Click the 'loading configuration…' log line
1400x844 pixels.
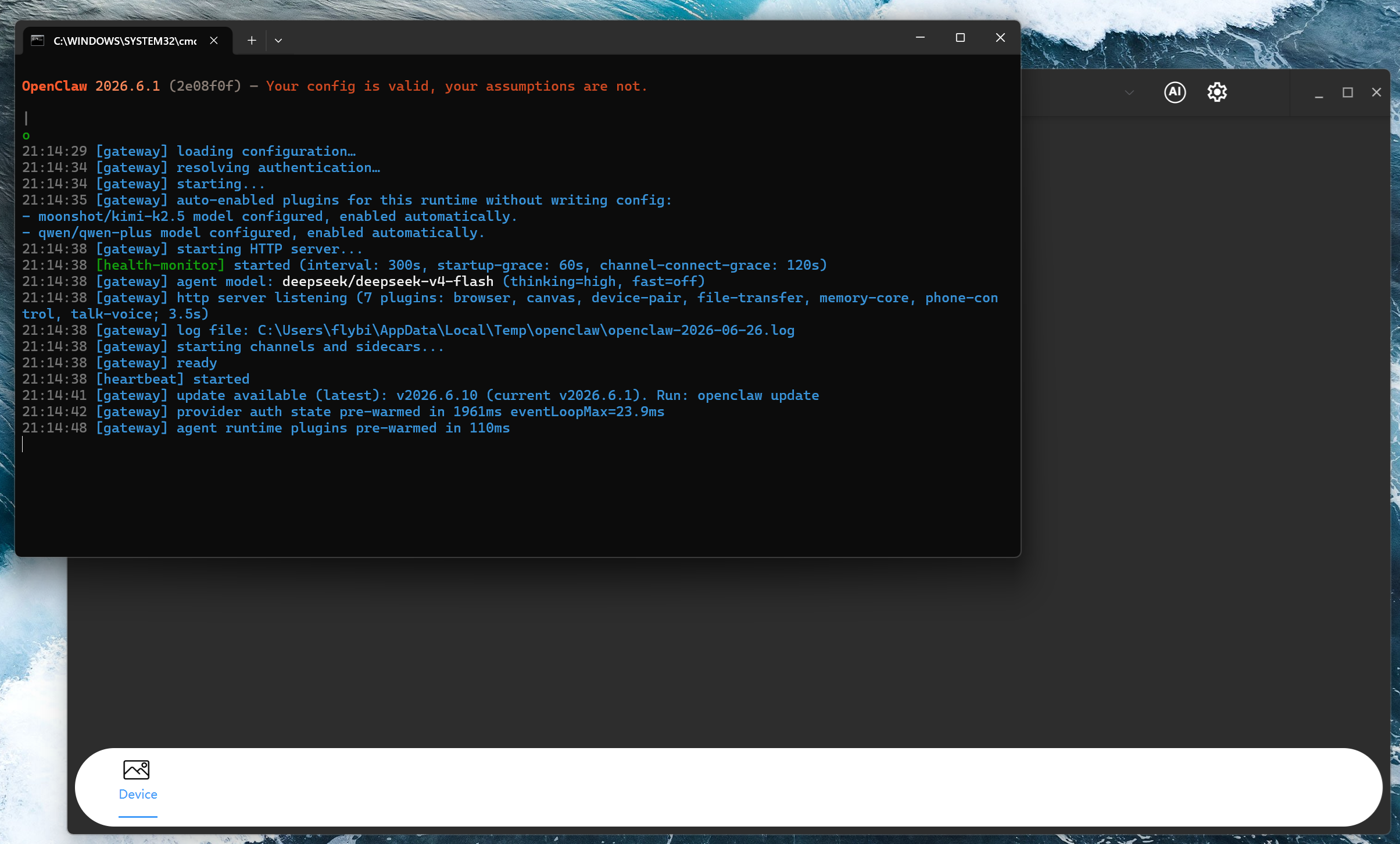pos(189,151)
